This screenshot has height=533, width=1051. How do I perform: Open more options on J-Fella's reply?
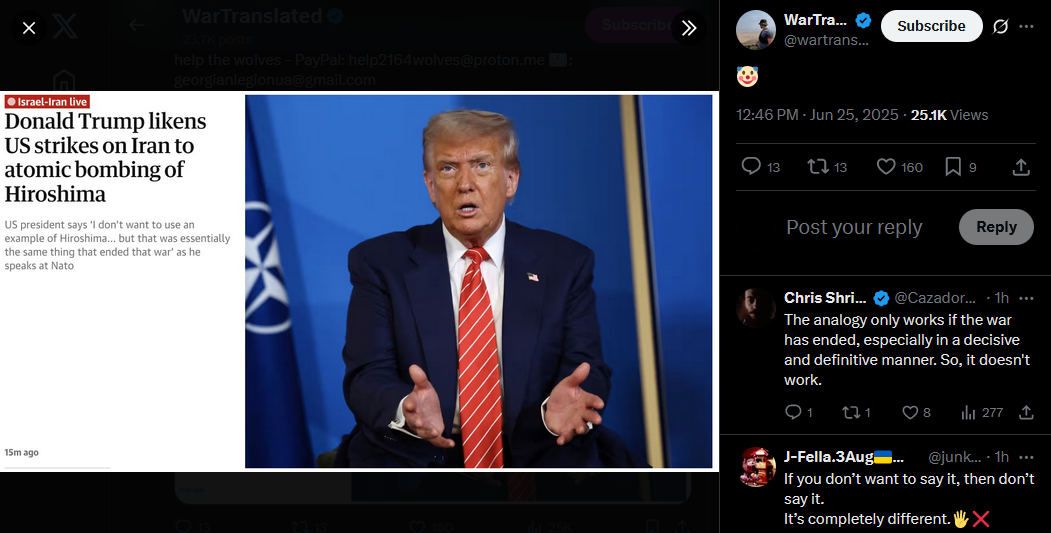click(1026, 457)
